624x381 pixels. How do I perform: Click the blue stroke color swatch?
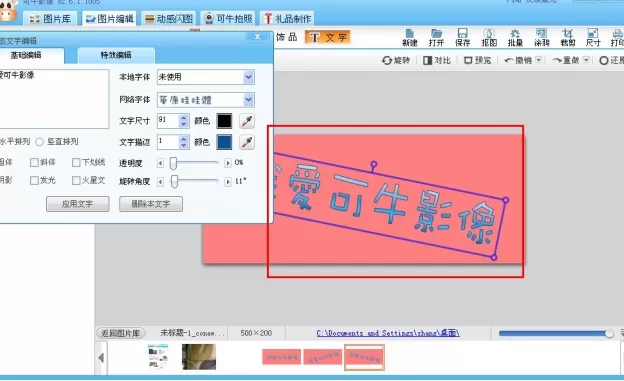pos(224,142)
